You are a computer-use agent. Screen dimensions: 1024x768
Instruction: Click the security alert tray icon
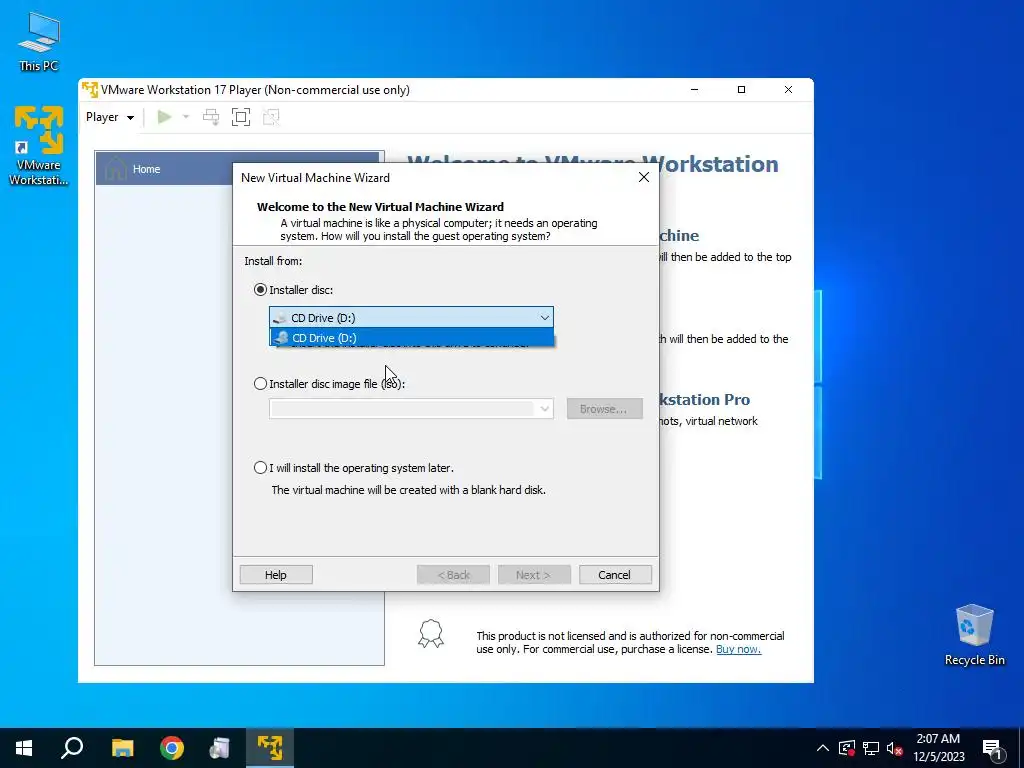pos(847,748)
